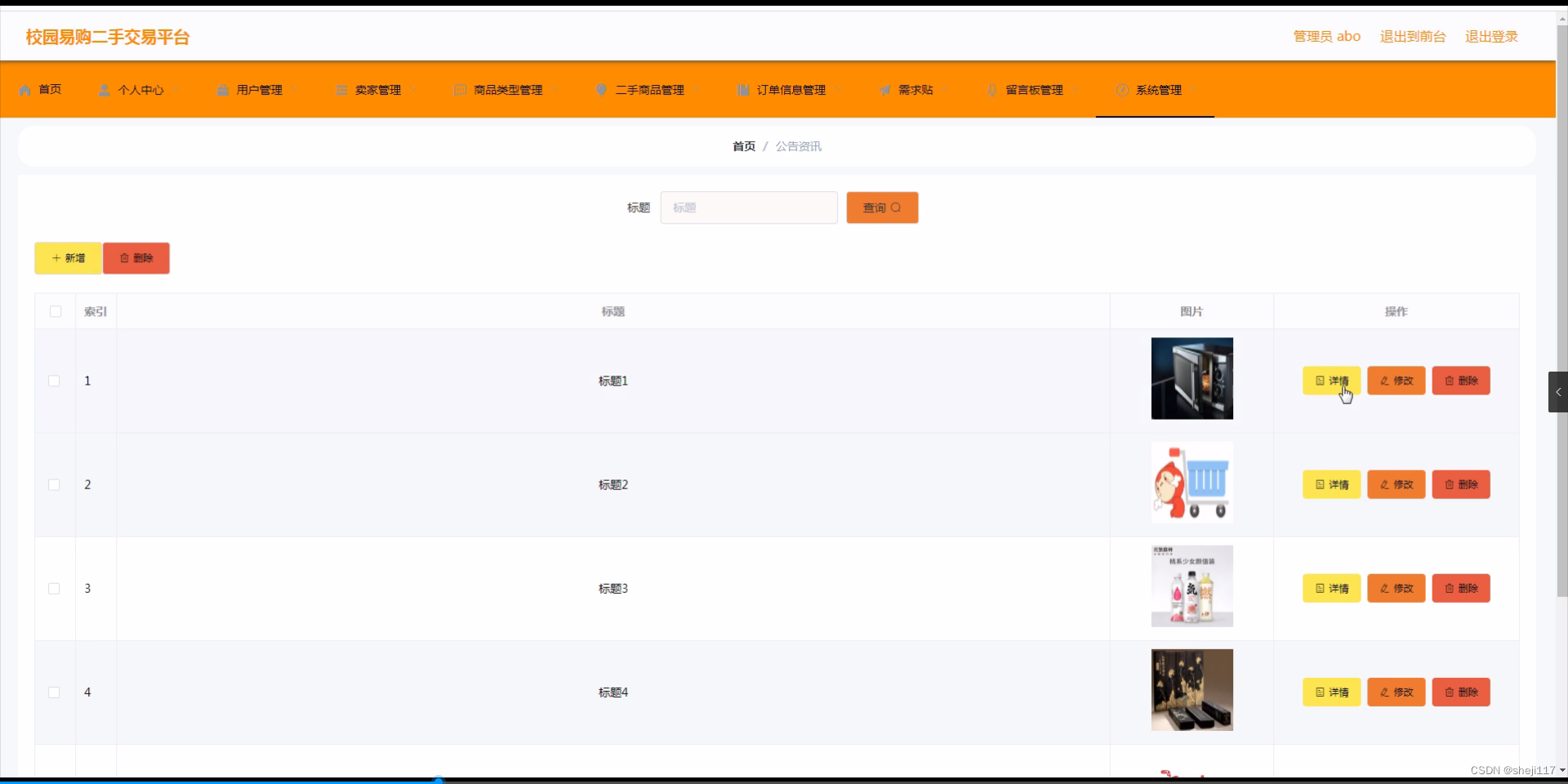This screenshot has height=784, width=1568.
Task: Click the microwave thumbnail in row 1
Action: click(1192, 379)
